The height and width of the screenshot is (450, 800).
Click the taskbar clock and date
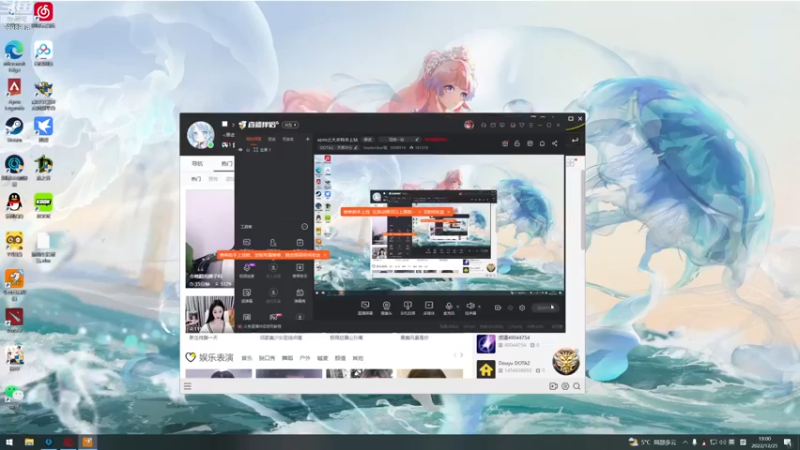(764, 442)
